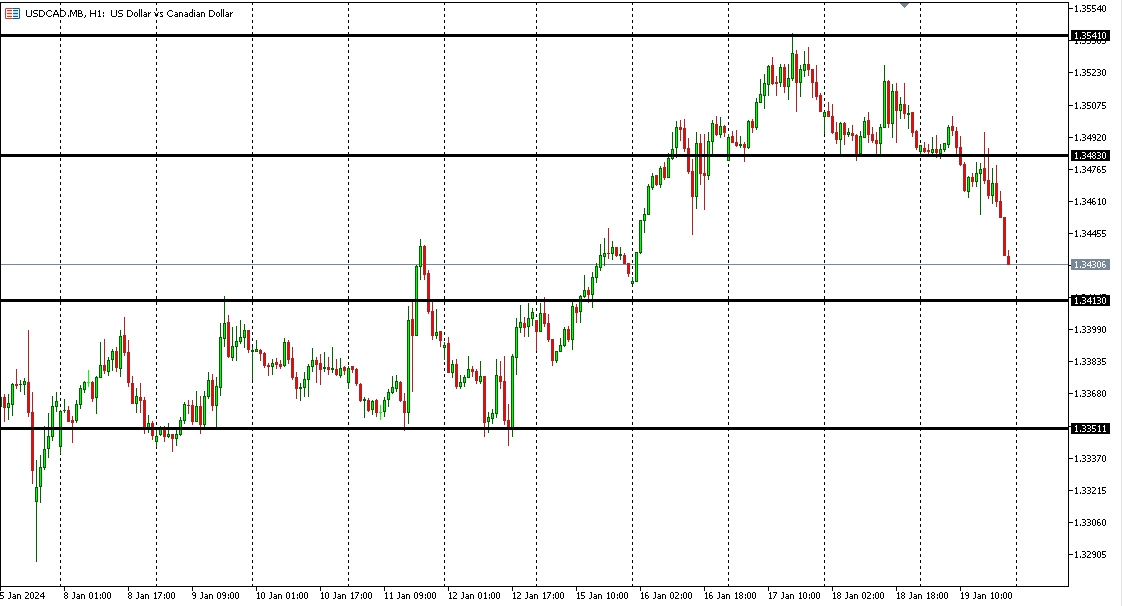Click the 1.33215 price scale value
The height and width of the screenshot is (606, 1122).
1090,491
